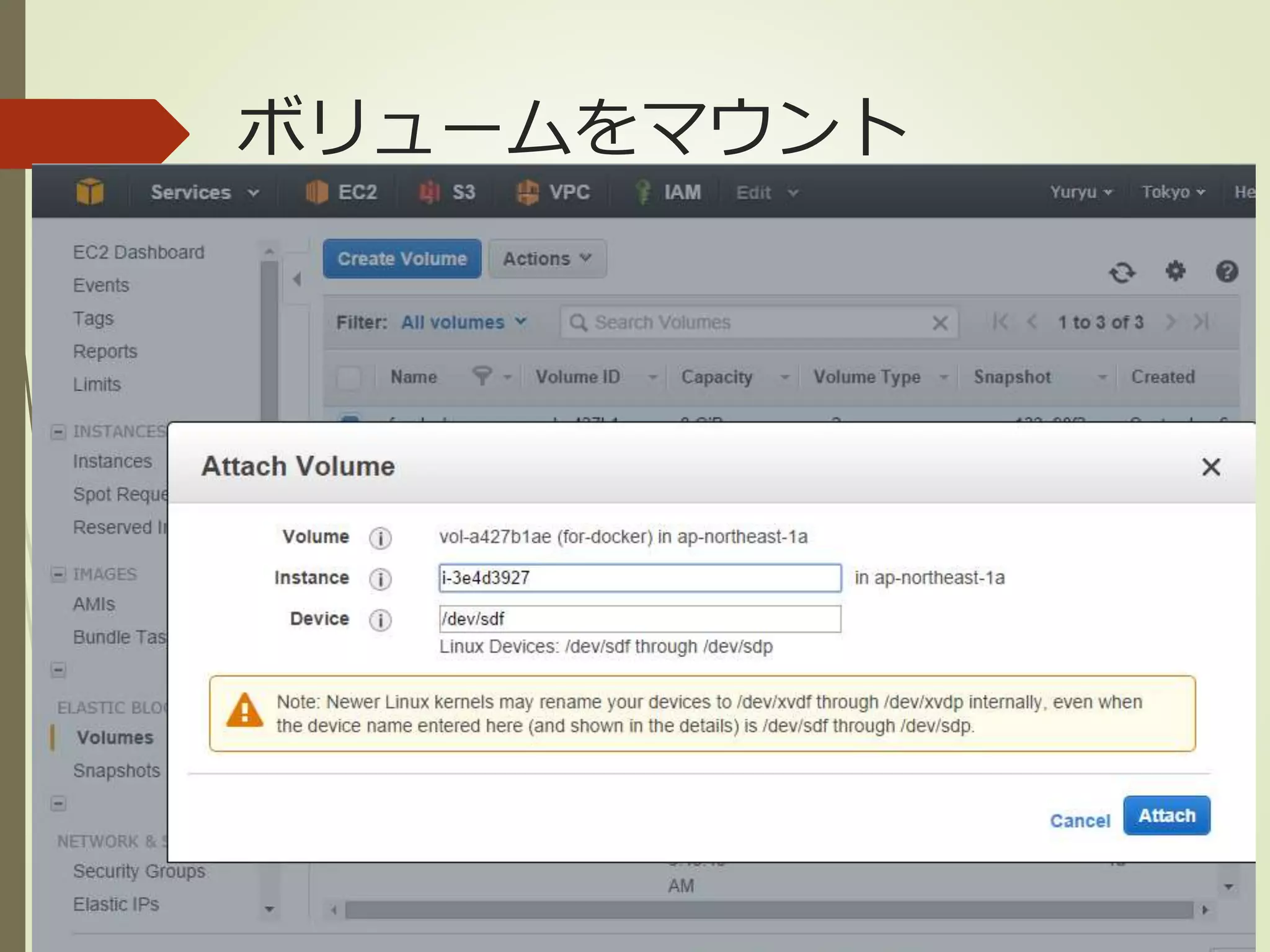Image resolution: width=1270 pixels, height=952 pixels.
Task: Click the Instance info icon
Action: pyautogui.click(x=380, y=579)
